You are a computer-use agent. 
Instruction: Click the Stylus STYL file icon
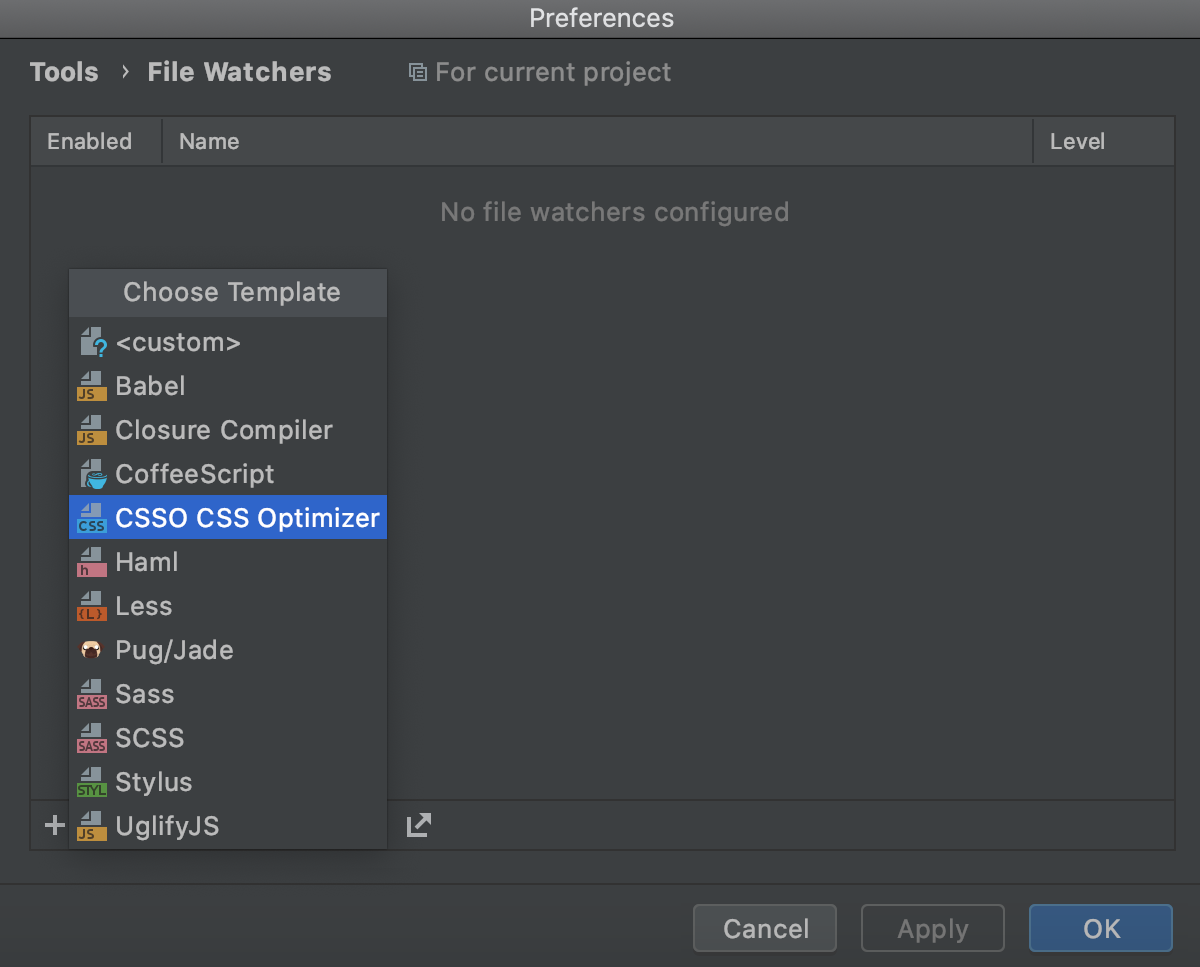click(91, 781)
